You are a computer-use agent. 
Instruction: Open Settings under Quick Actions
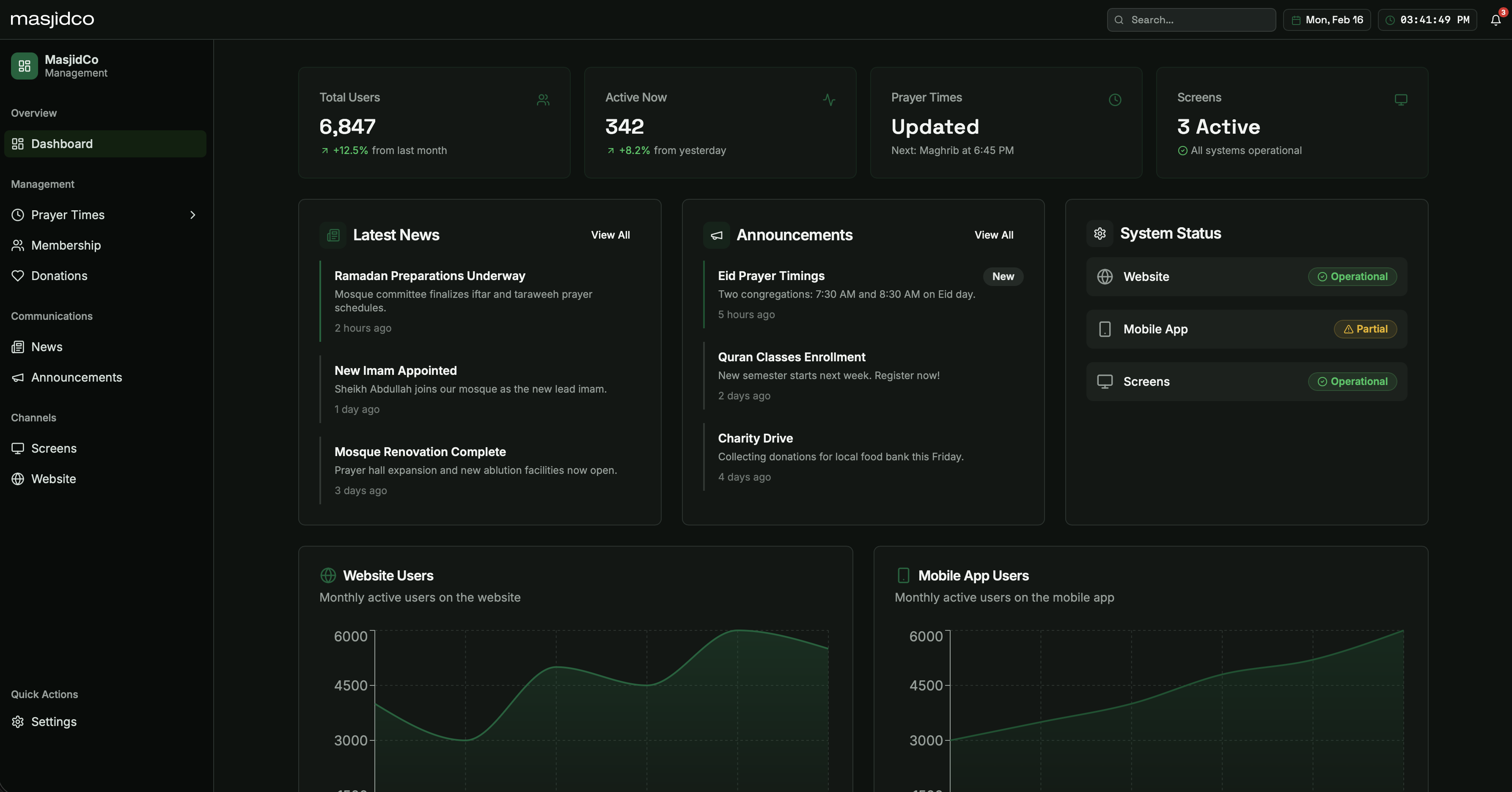pos(53,721)
